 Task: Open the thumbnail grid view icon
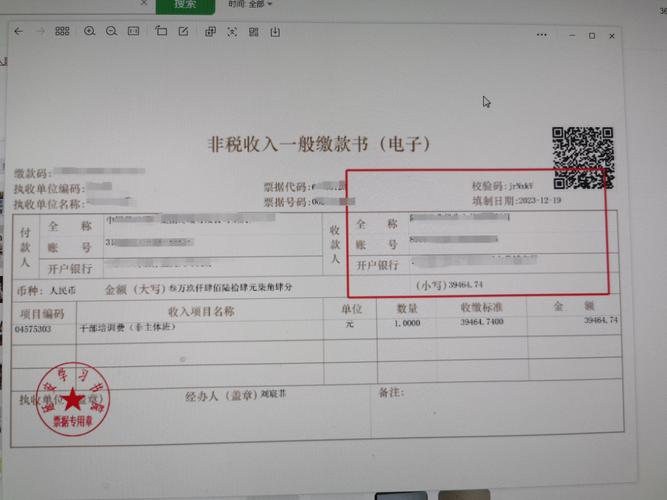[x=62, y=31]
